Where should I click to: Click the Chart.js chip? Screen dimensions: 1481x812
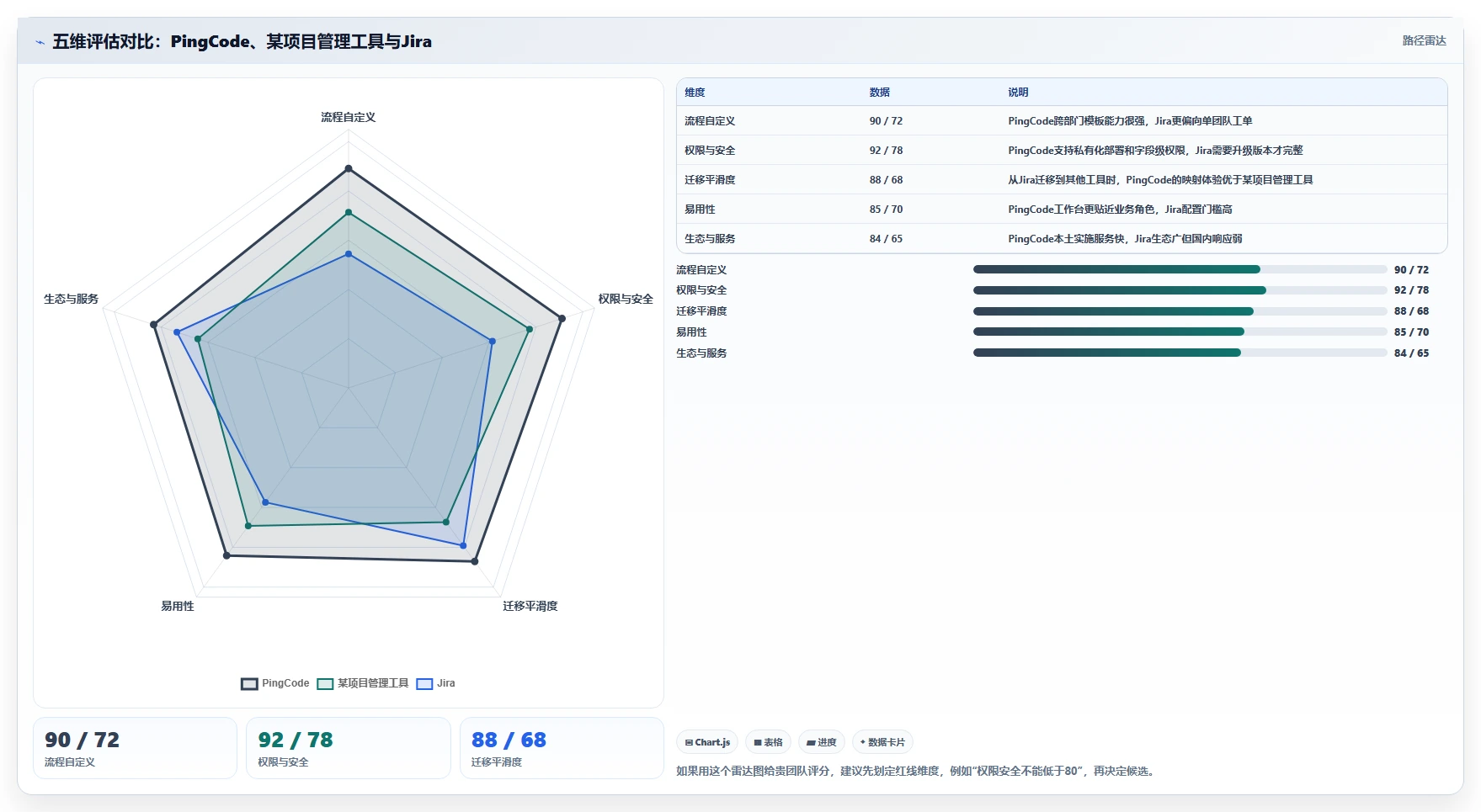707,742
